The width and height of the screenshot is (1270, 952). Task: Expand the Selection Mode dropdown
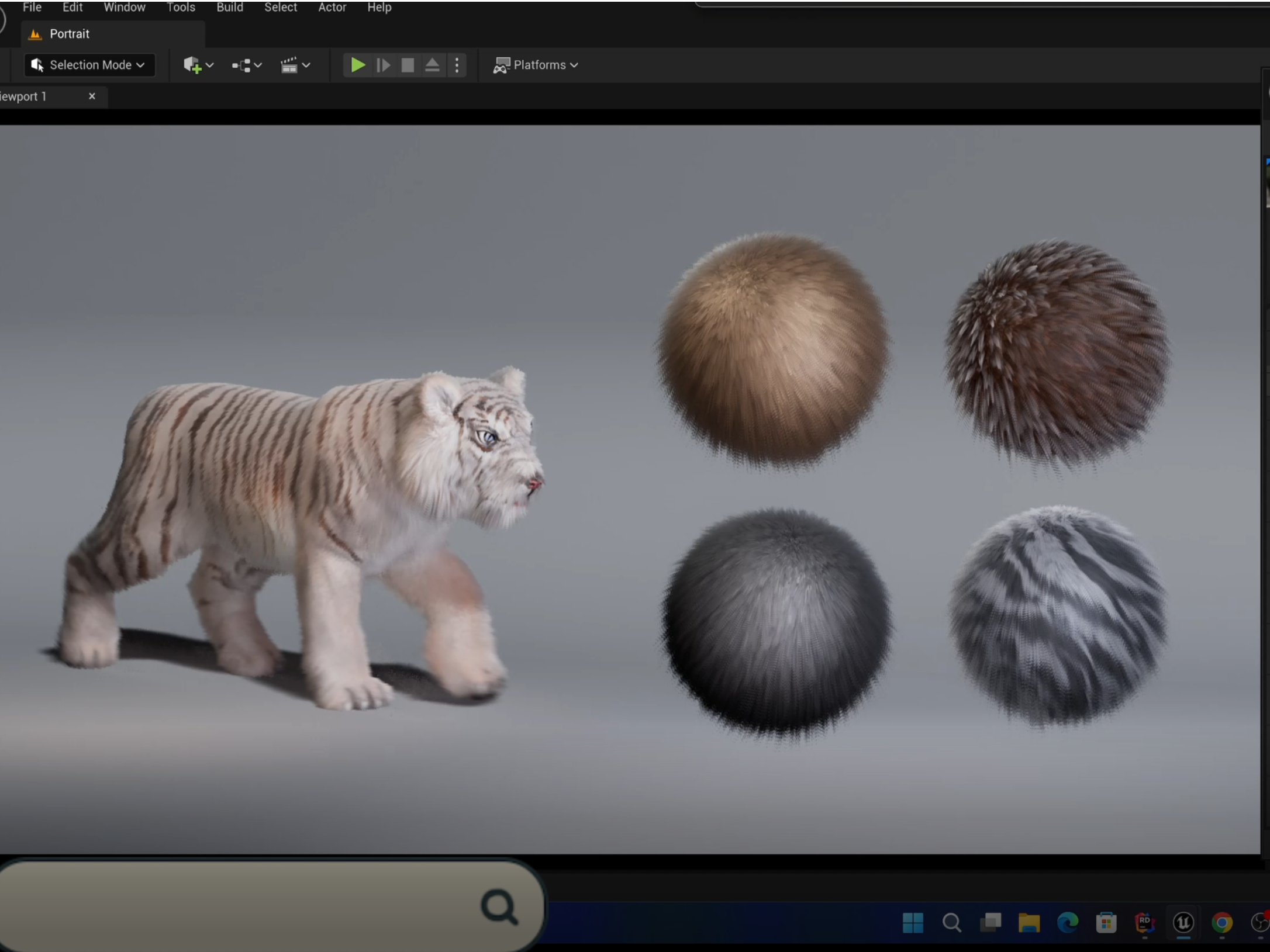[89, 65]
